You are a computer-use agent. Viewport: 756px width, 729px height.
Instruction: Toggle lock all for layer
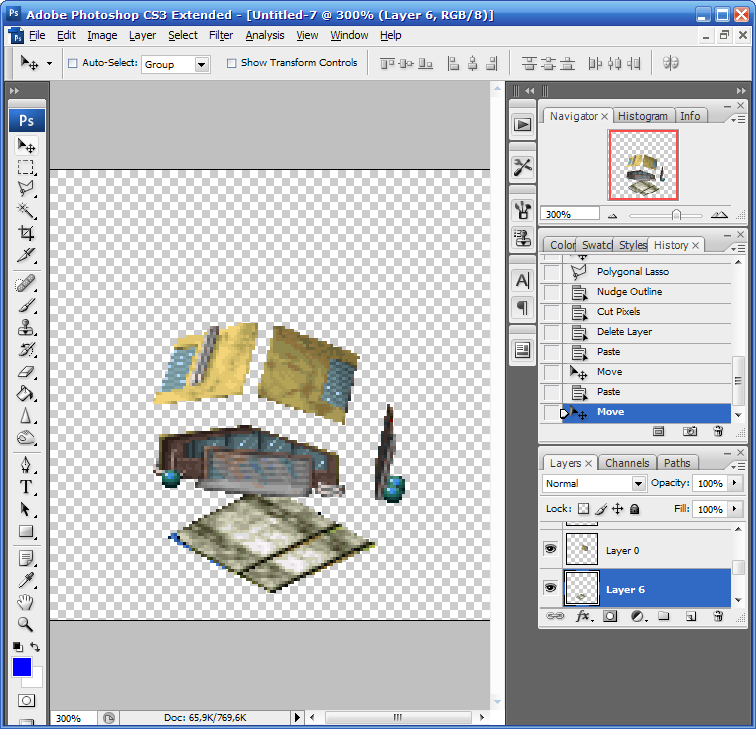tap(634, 509)
